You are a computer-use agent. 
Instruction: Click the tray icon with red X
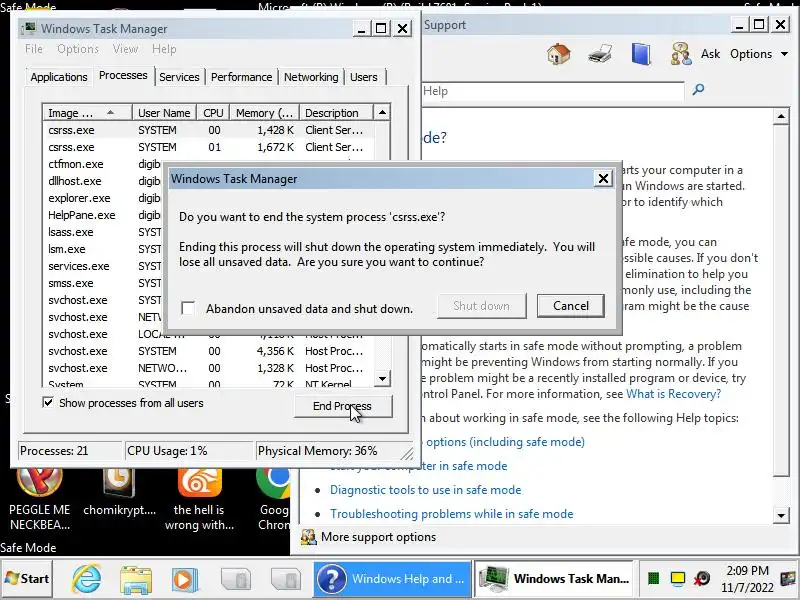[702, 578]
